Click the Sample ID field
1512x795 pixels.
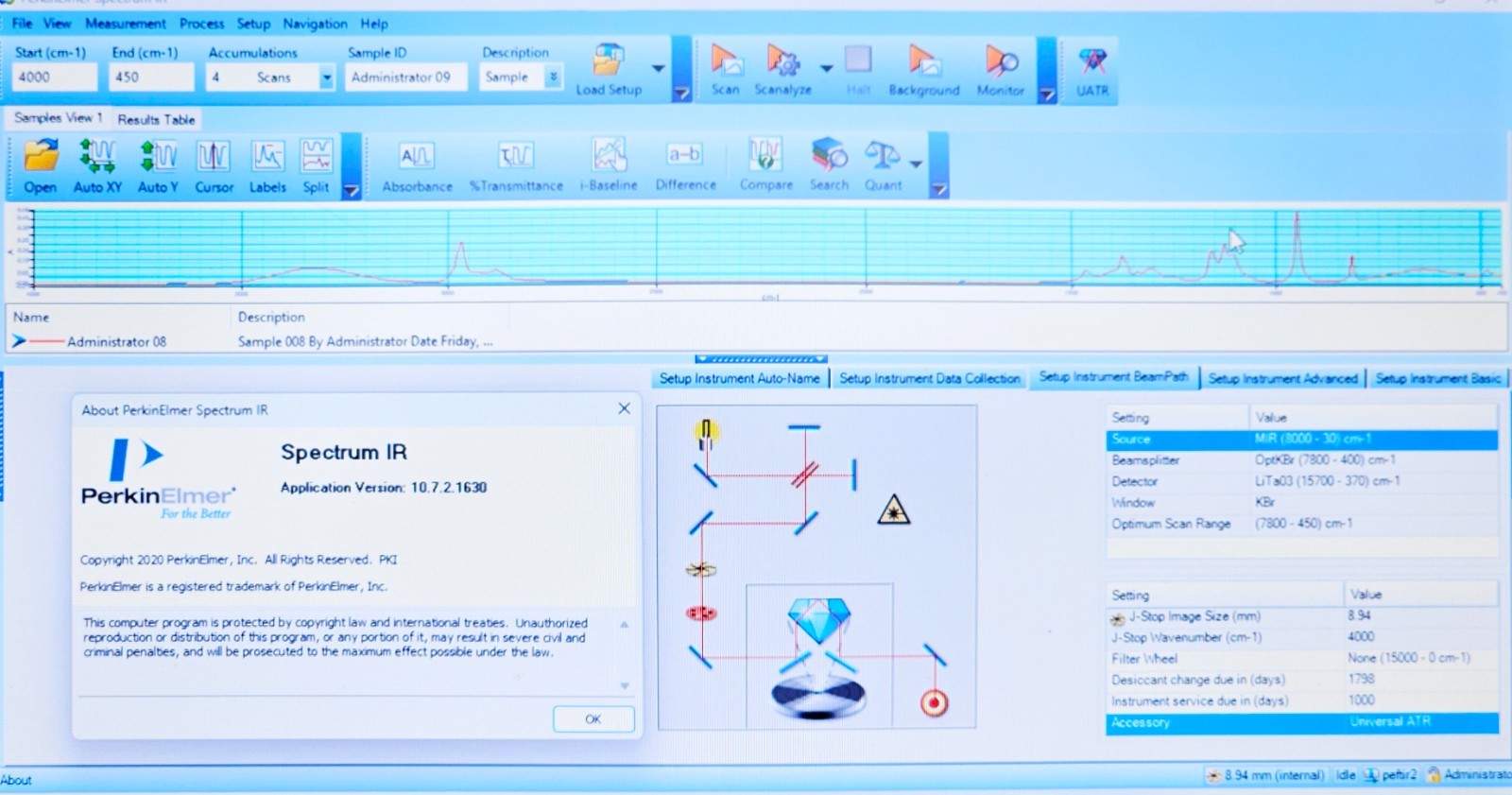tap(406, 78)
